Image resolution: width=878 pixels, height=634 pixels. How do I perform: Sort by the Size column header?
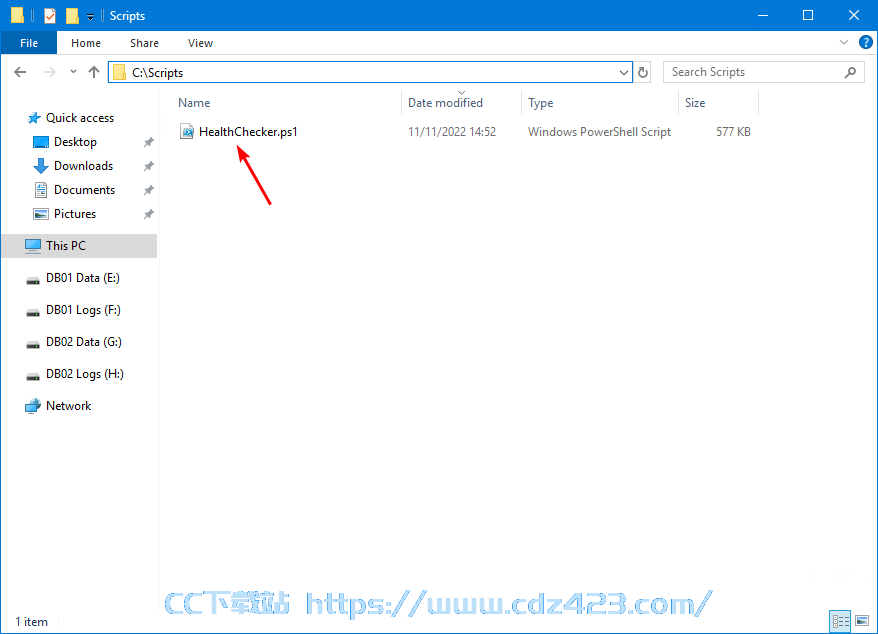click(x=695, y=103)
